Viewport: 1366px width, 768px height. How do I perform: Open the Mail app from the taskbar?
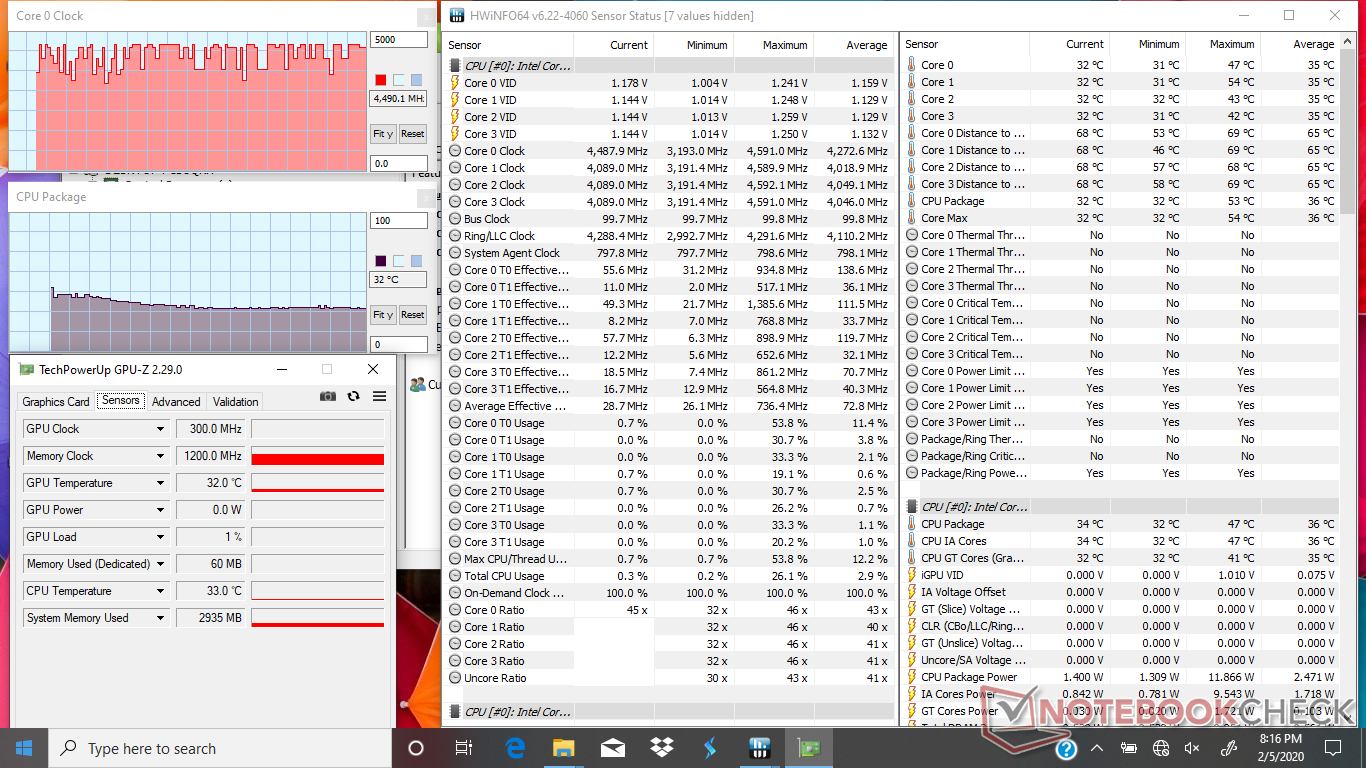pos(612,748)
